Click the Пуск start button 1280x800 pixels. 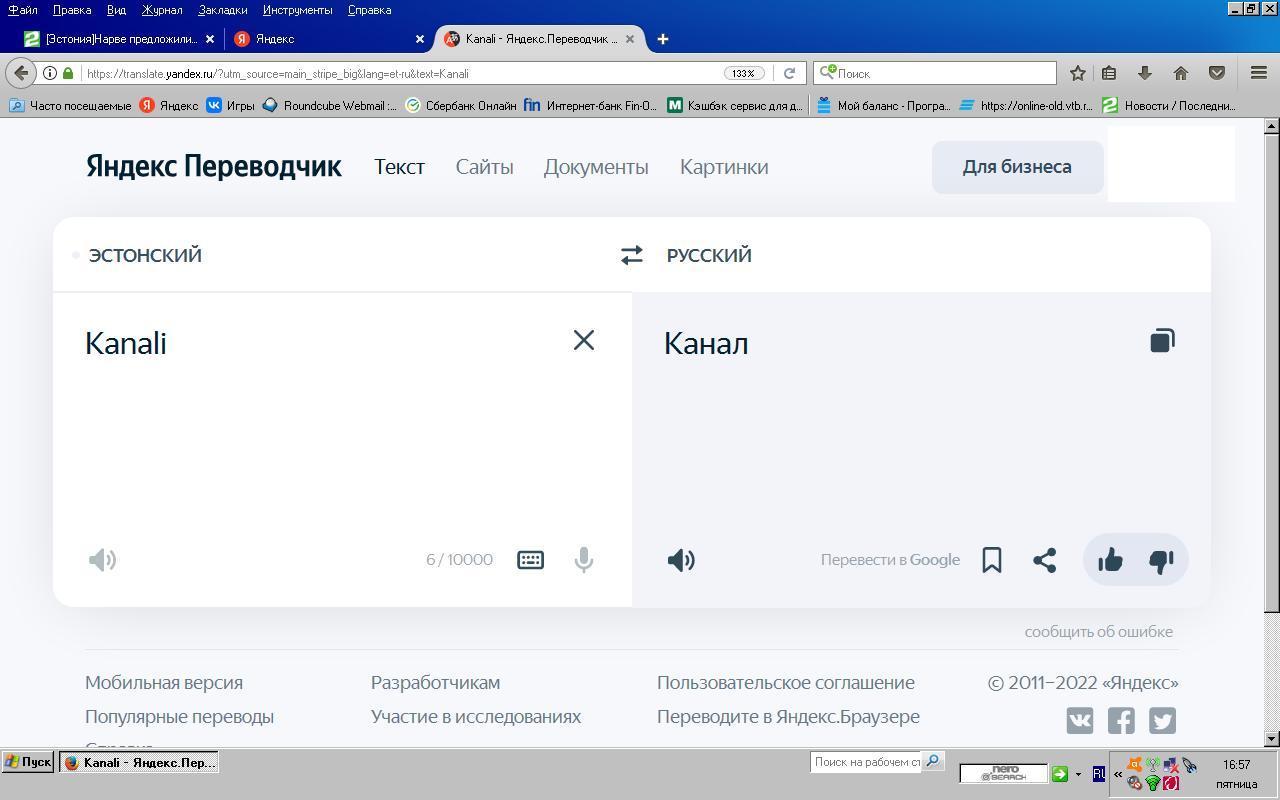pos(28,762)
